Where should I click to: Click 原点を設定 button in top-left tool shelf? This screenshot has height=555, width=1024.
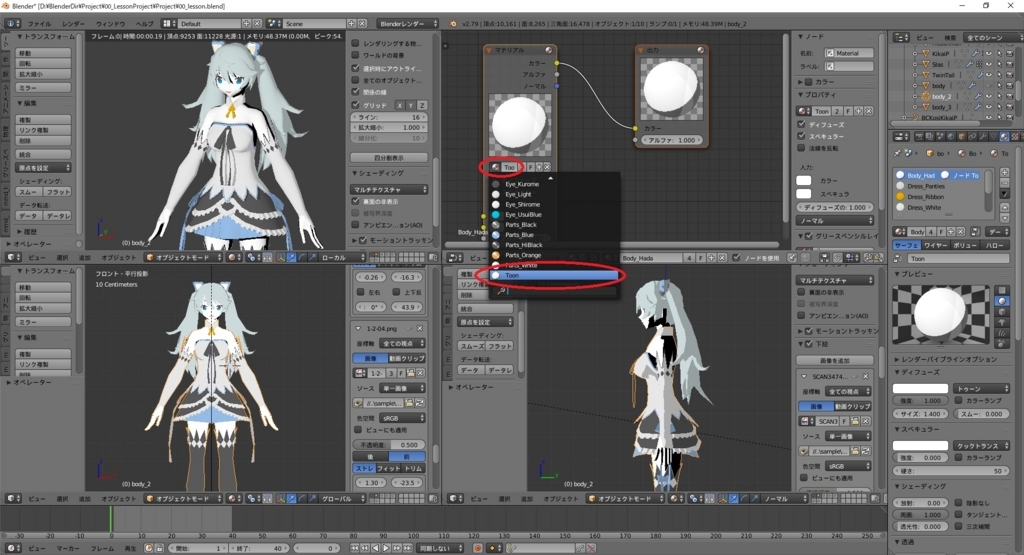43,168
